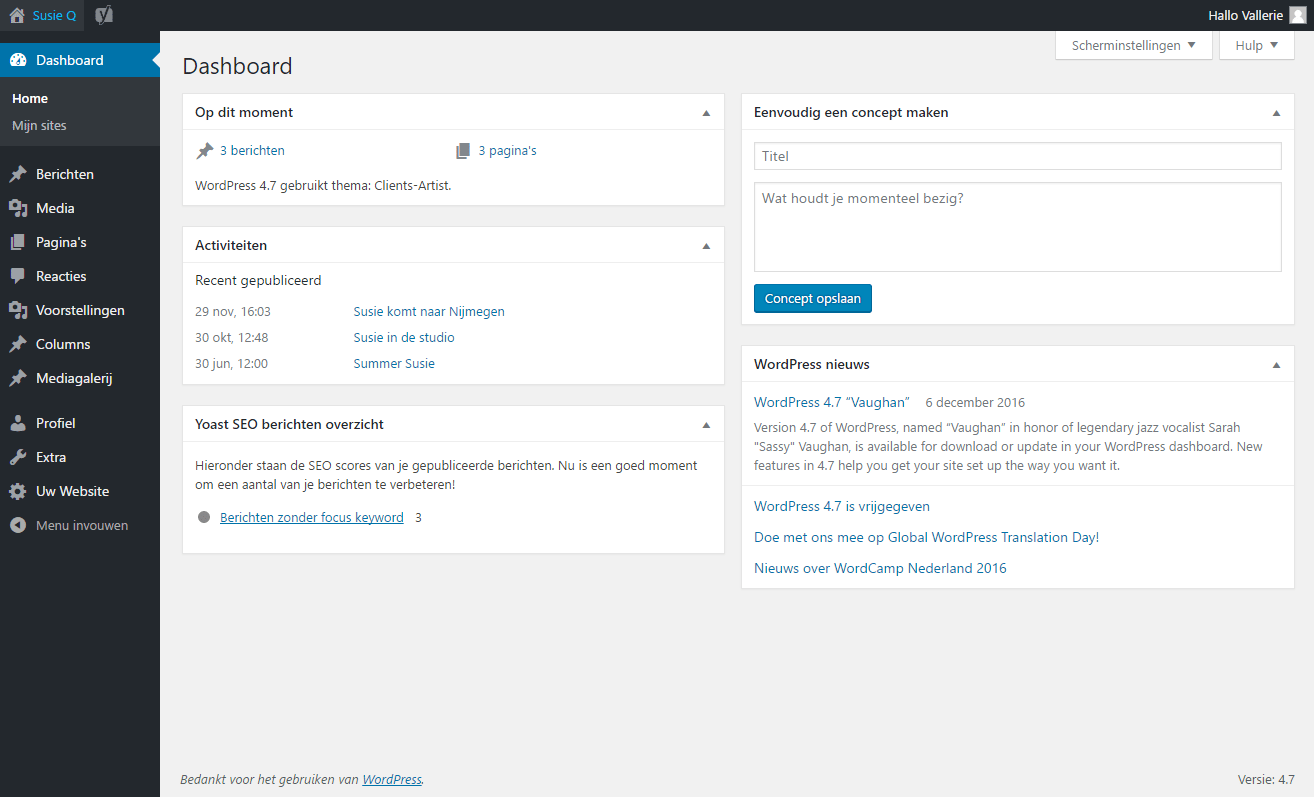Focus the Titel input field
The height and width of the screenshot is (797, 1314).
[1018, 156]
